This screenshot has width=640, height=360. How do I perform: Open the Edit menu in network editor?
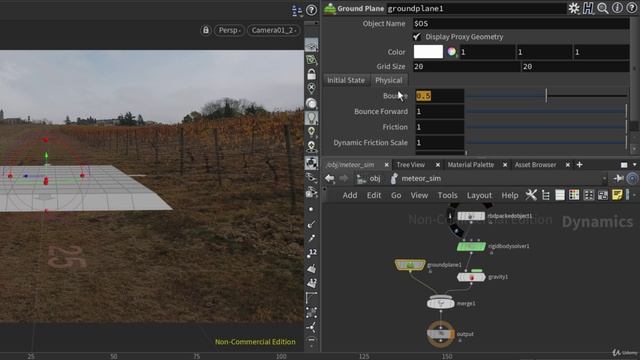(374, 195)
